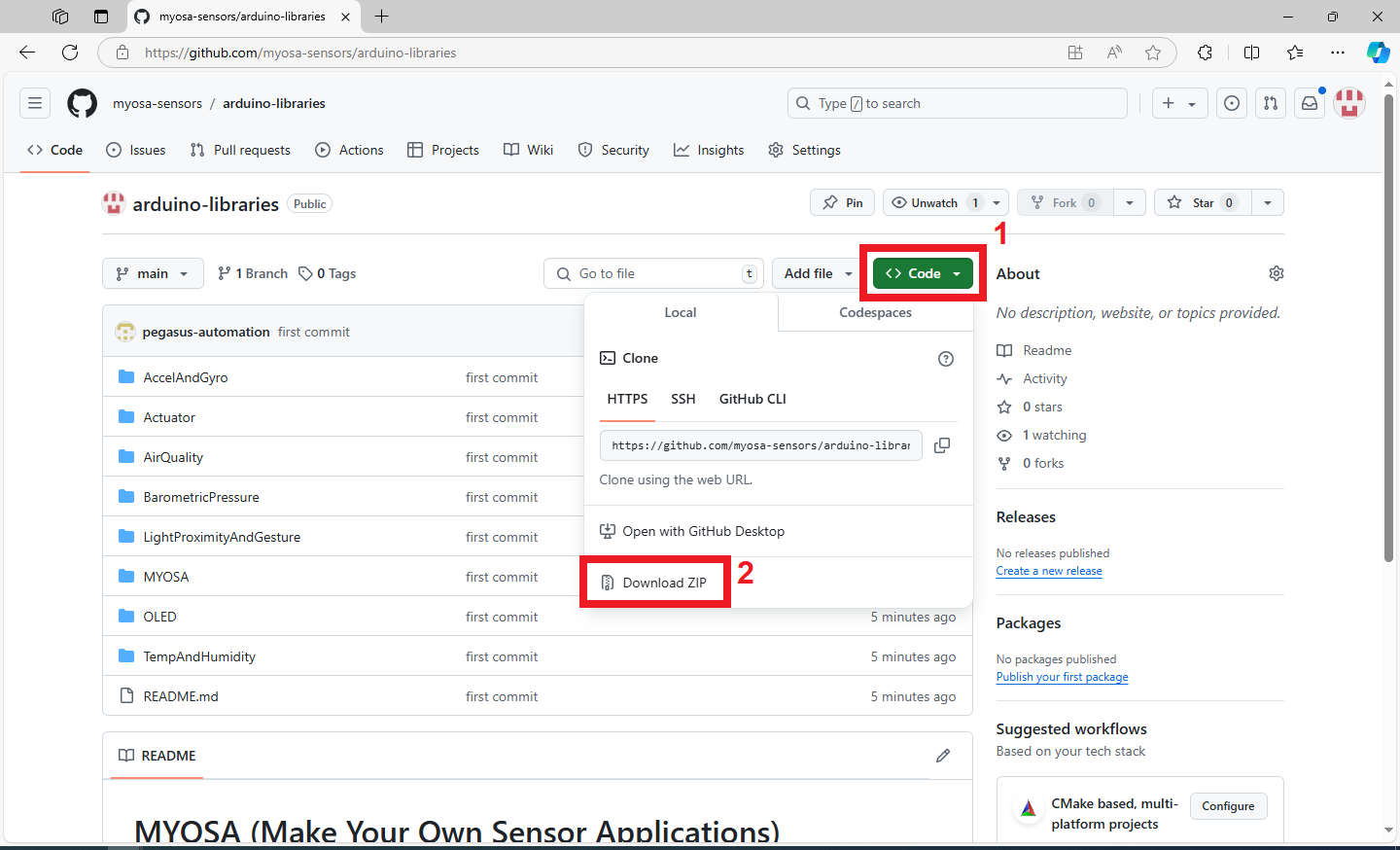Viewport: 1400px width, 850px height.
Task: Open the create new plus dropdown
Action: [x=1180, y=103]
